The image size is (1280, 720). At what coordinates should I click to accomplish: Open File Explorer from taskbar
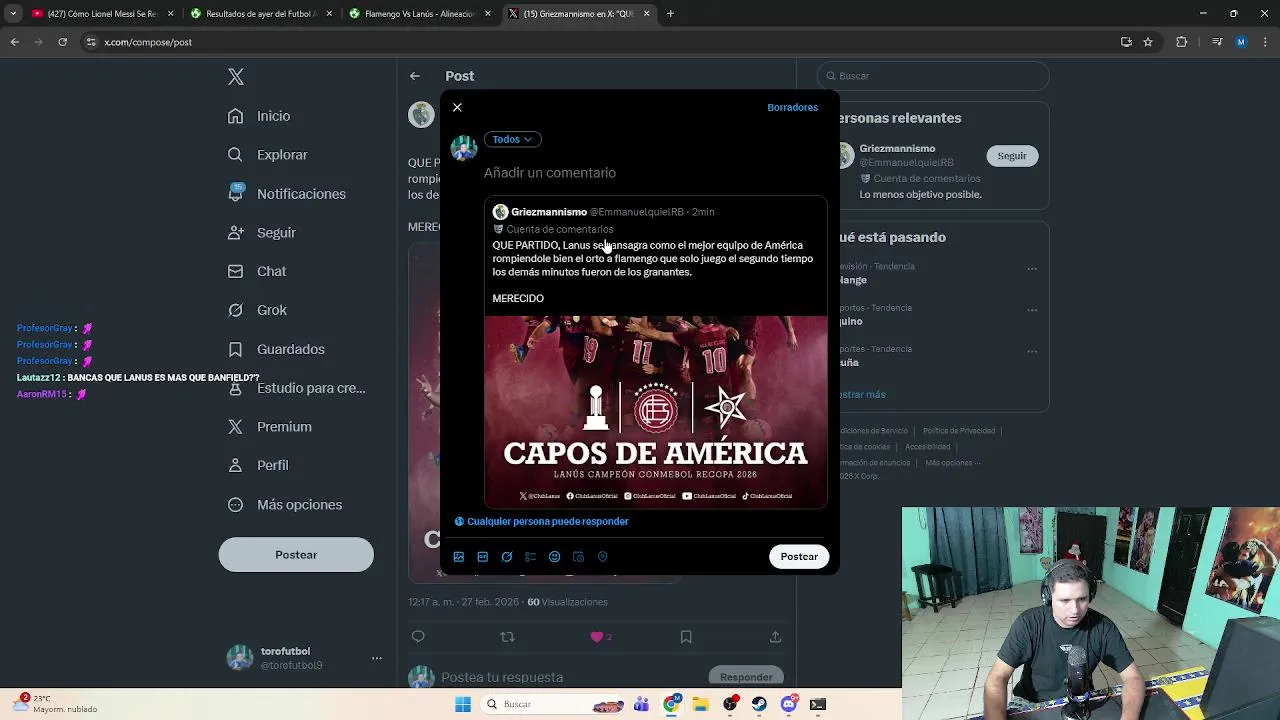pyautogui.click(x=701, y=705)
